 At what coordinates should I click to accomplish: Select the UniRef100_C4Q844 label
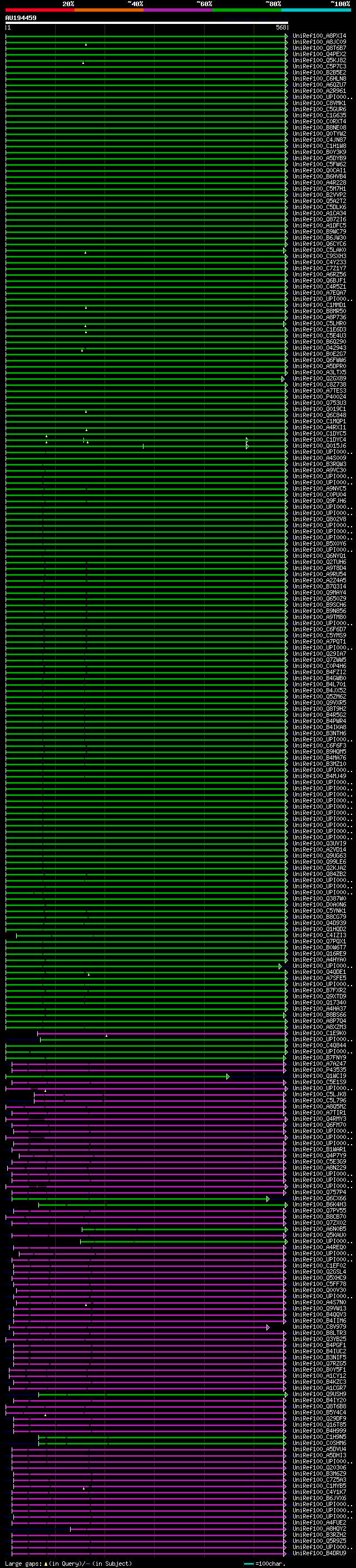[x=319, y=1045]
